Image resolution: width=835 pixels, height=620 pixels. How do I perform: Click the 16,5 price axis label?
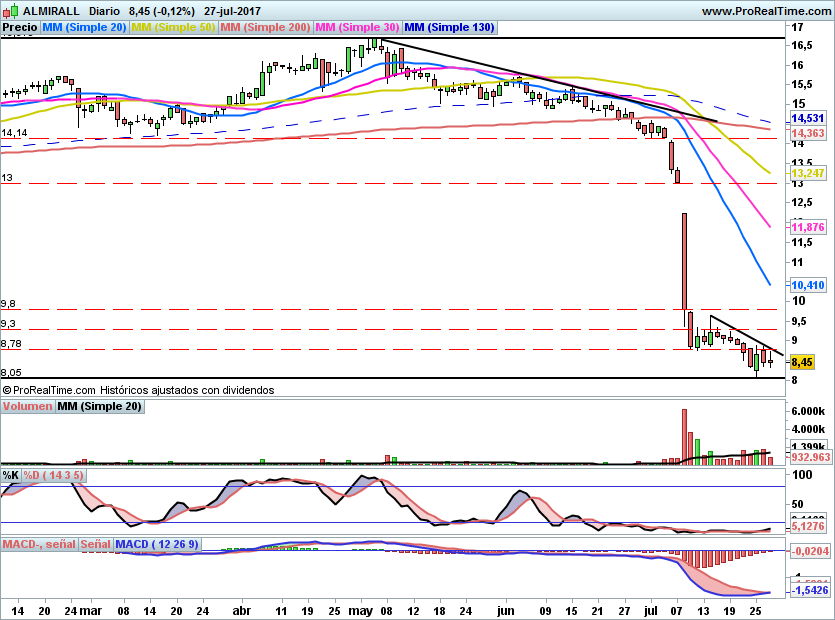coord(801,45)
